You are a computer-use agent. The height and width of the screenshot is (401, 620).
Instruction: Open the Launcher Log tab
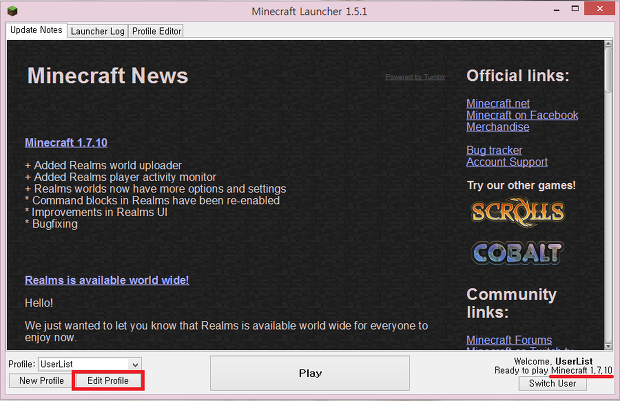[97, 31]
